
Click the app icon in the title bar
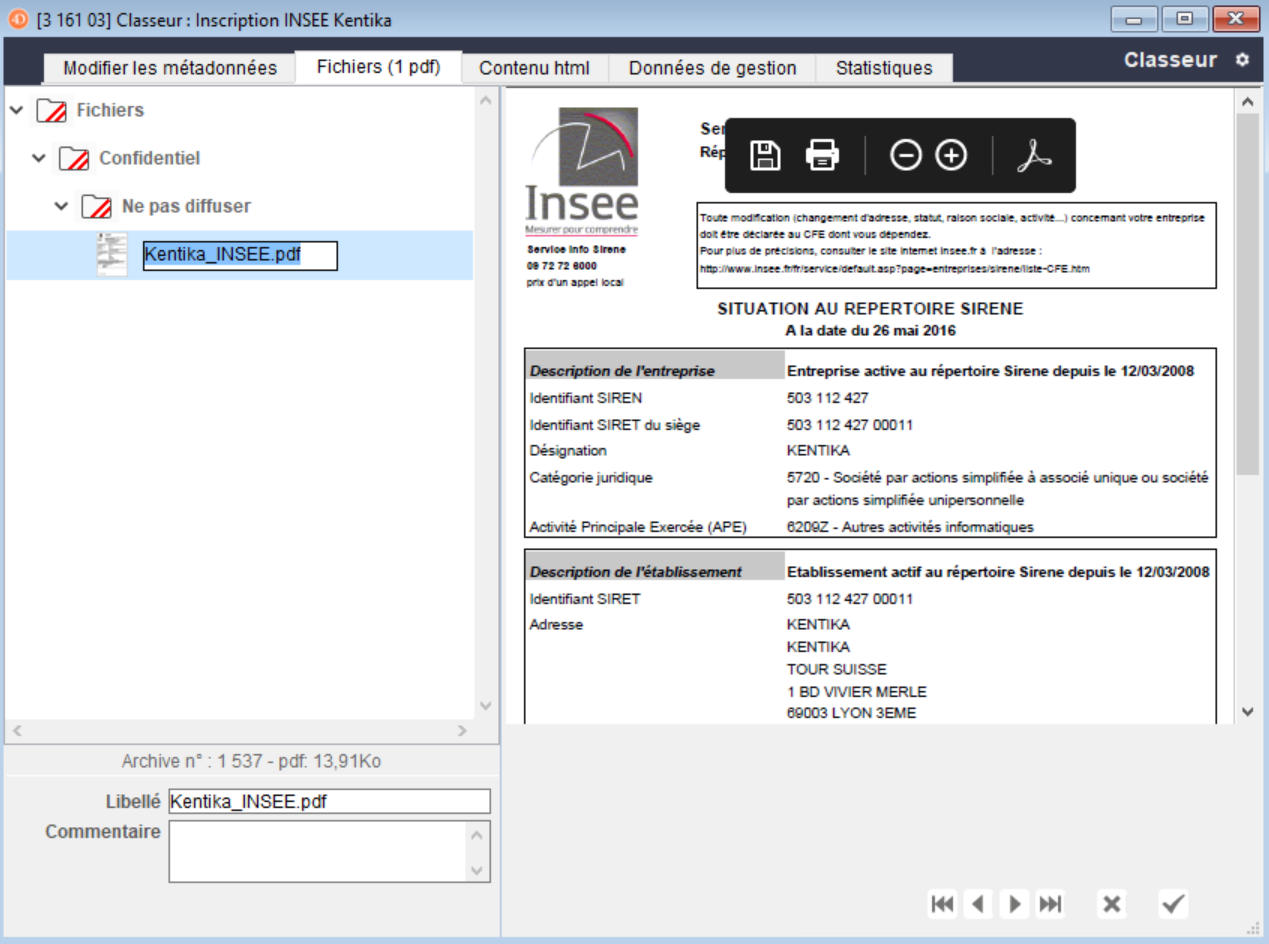pyautogui.click(x=18, y=19)
